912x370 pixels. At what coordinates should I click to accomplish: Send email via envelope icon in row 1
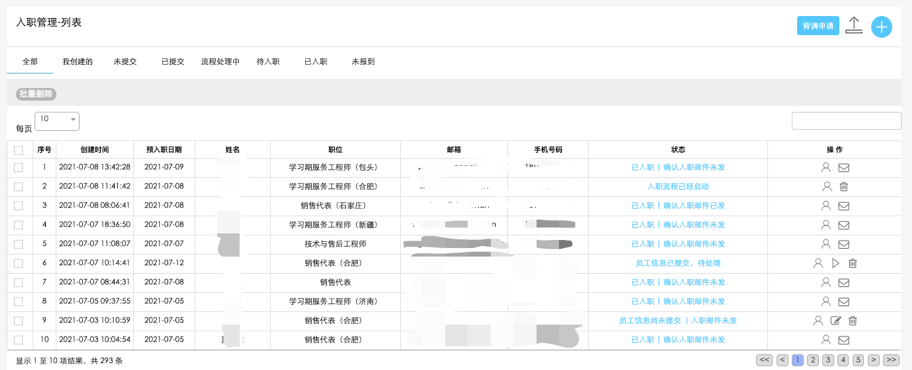click(843, 168)
